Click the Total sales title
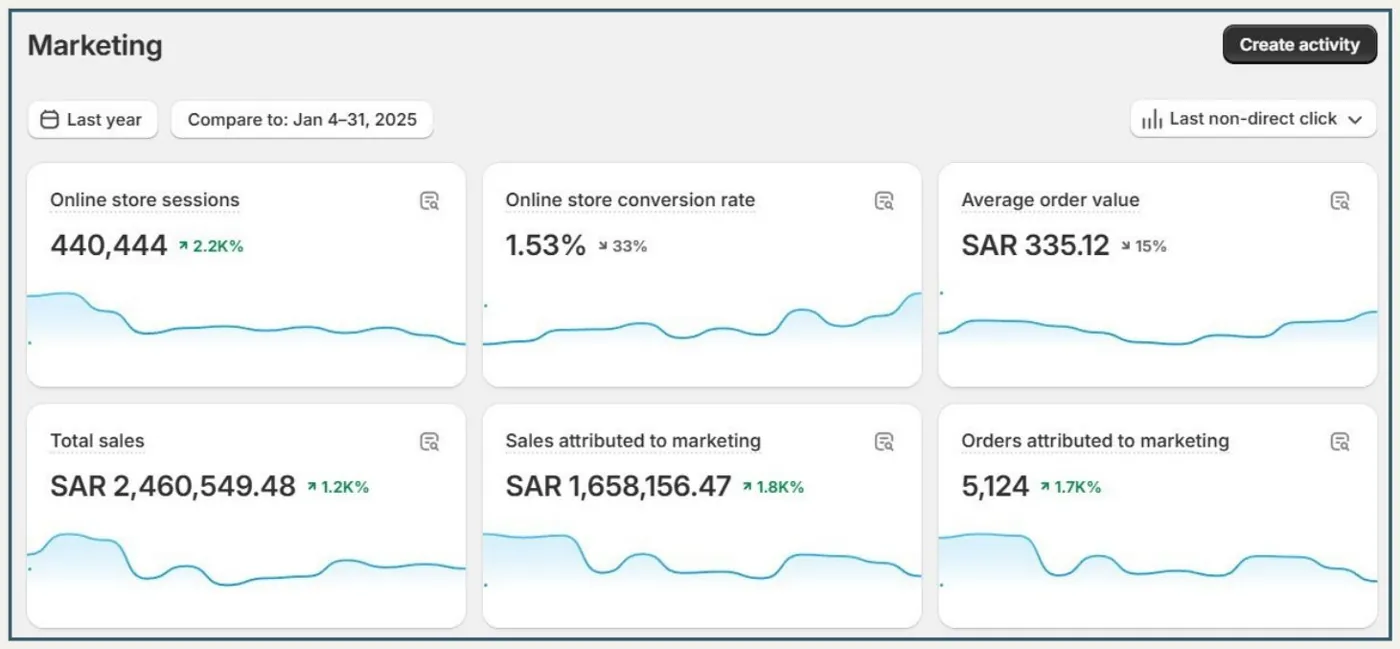Viewport: 1400px width, 649px height. pyautogui.click(x=97, y=441)
